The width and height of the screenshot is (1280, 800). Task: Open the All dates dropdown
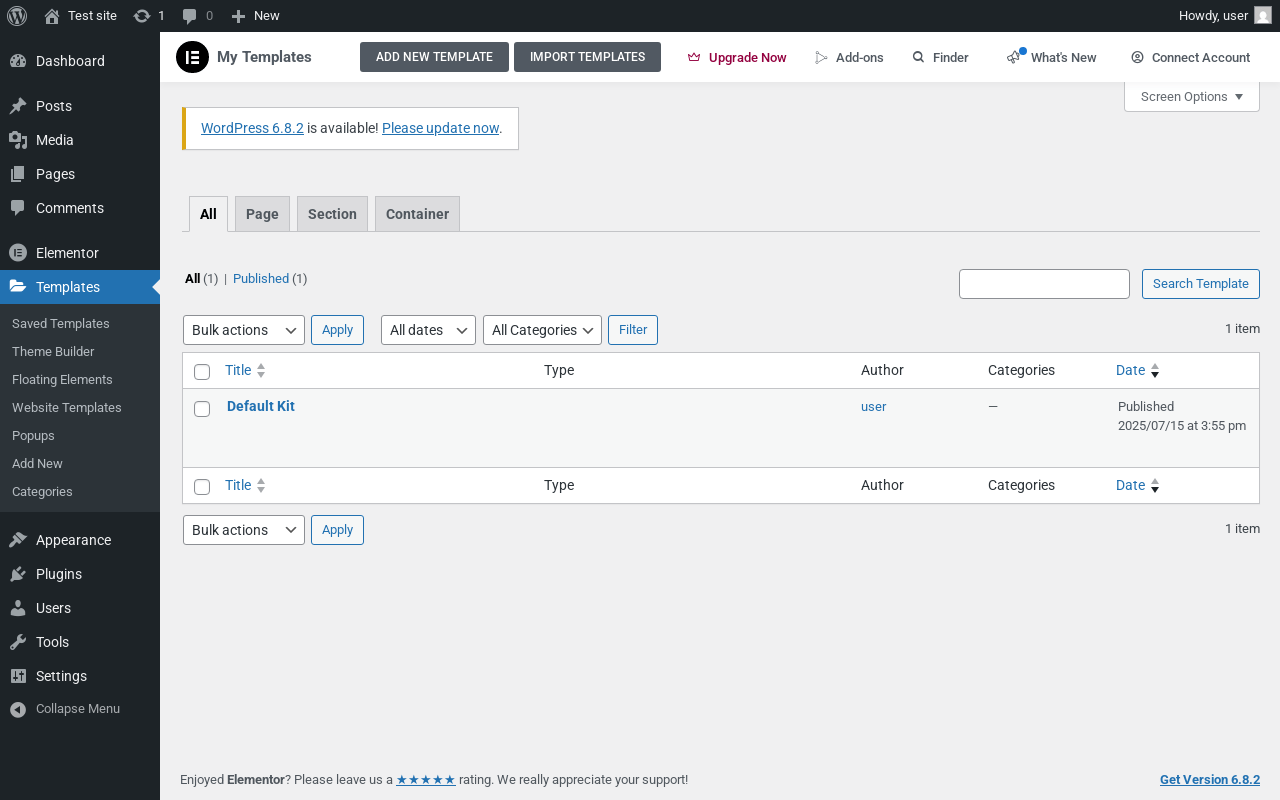428,330
